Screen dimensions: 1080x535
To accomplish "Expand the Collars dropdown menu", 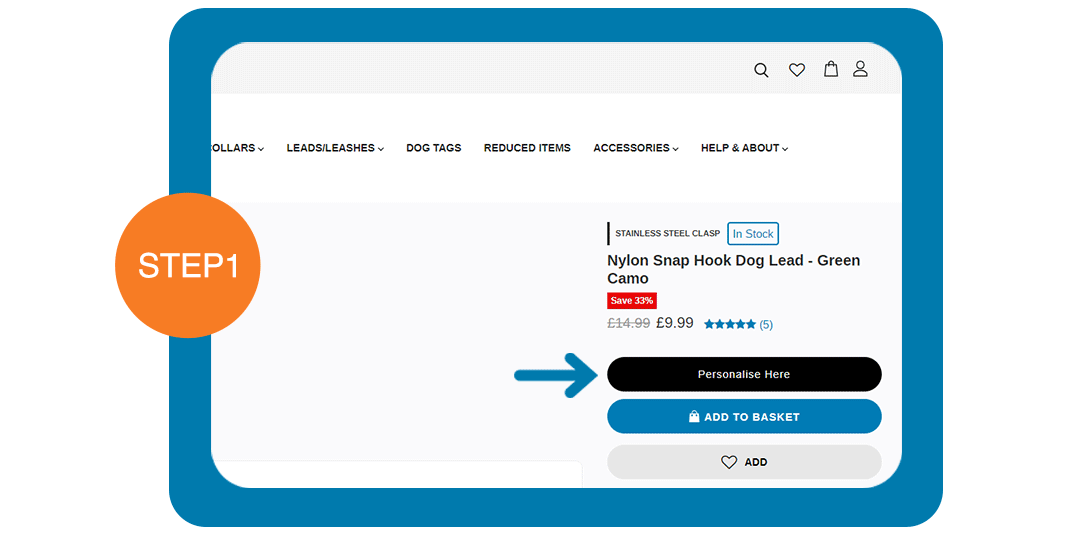I will [x=238, y=148].
